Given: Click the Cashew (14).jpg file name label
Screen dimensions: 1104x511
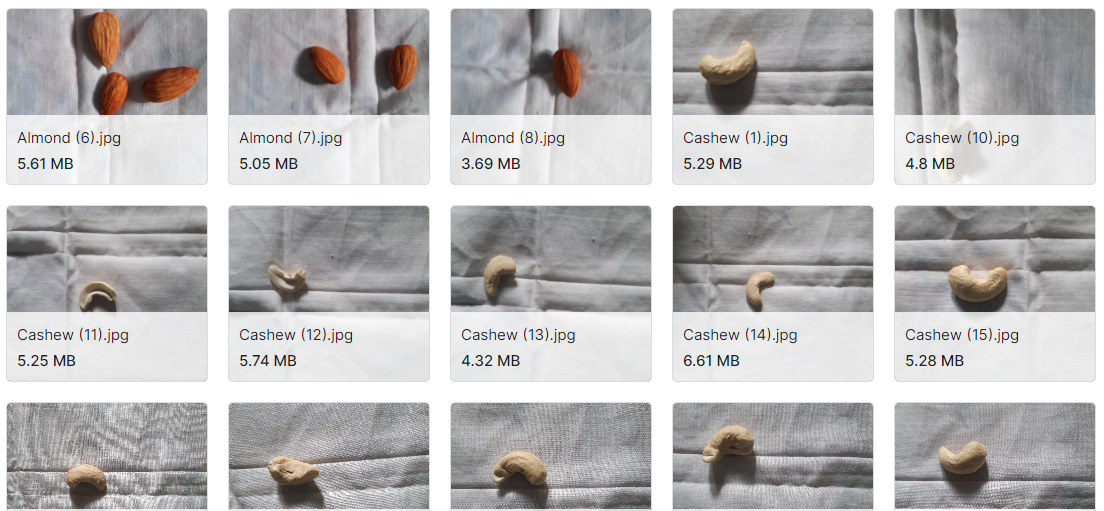Looking at the screenshot, I should [740, 335].
